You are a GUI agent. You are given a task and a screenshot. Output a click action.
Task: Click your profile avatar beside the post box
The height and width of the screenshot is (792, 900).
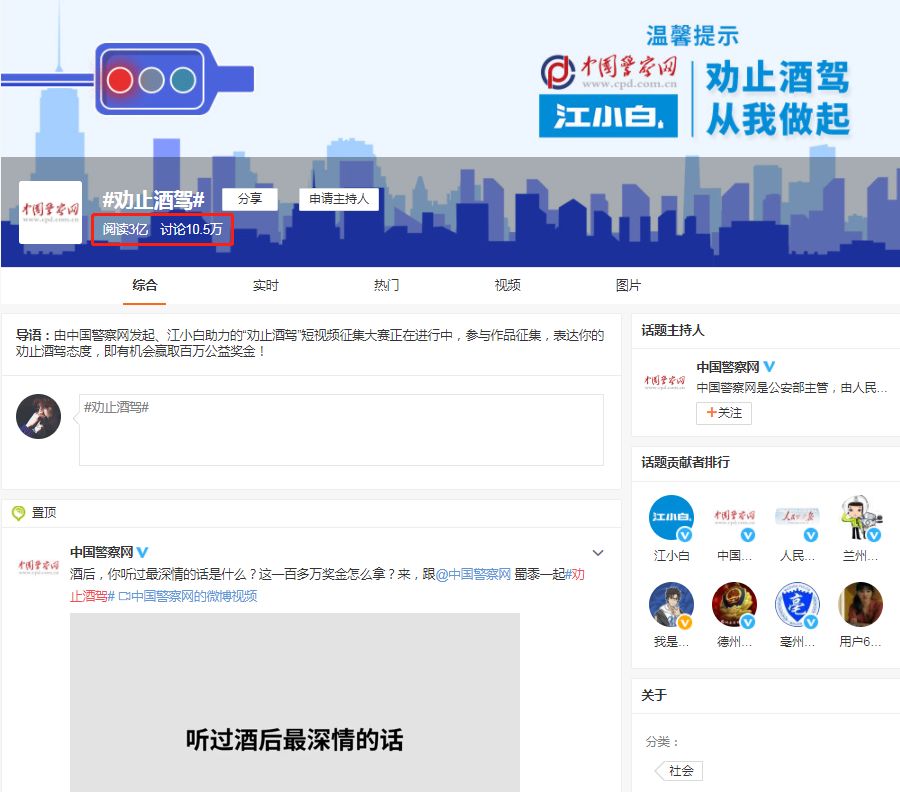(x=38, y=417)
